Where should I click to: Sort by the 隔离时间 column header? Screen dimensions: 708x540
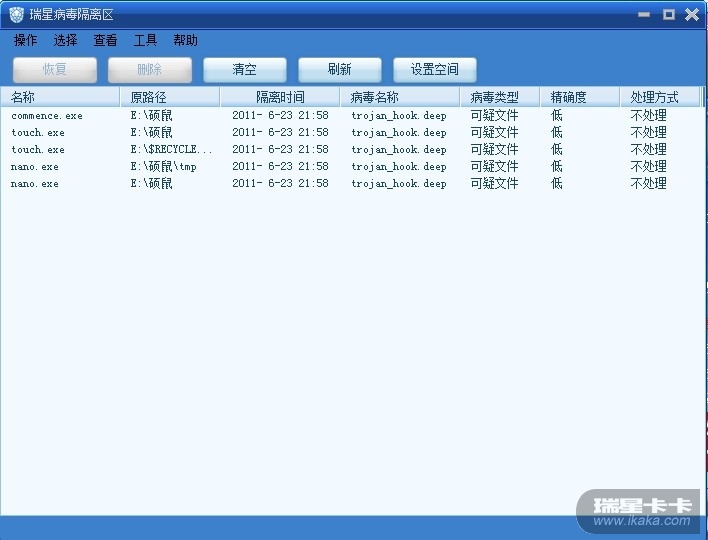(280, 97)
